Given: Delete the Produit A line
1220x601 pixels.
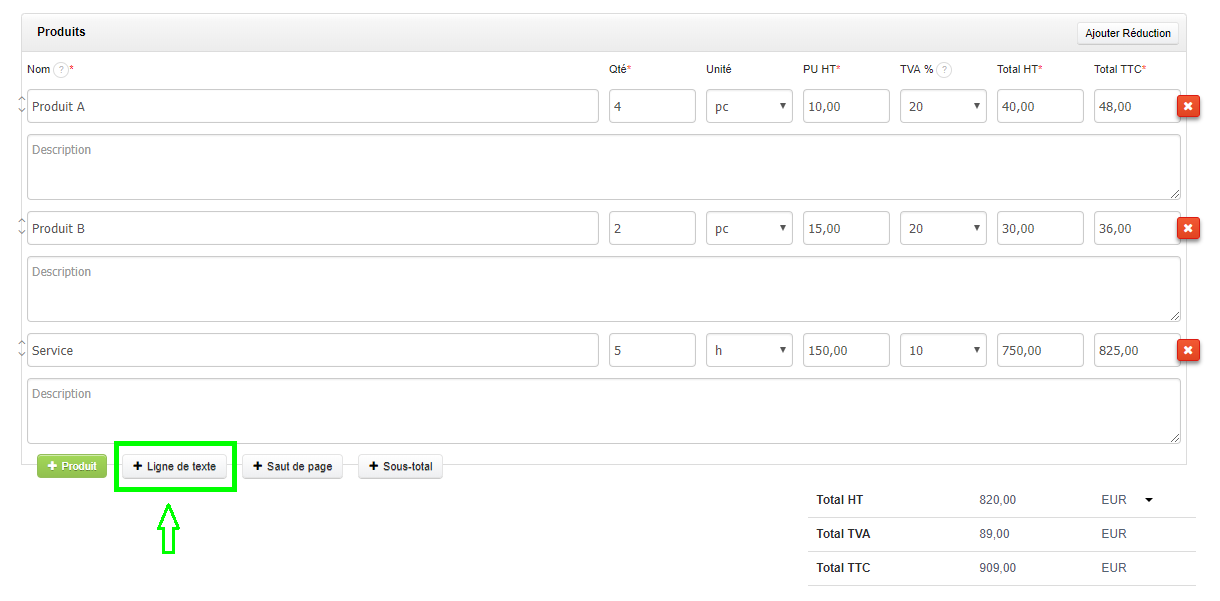Looking at the screenshot, I should (x=1188, y=106).
